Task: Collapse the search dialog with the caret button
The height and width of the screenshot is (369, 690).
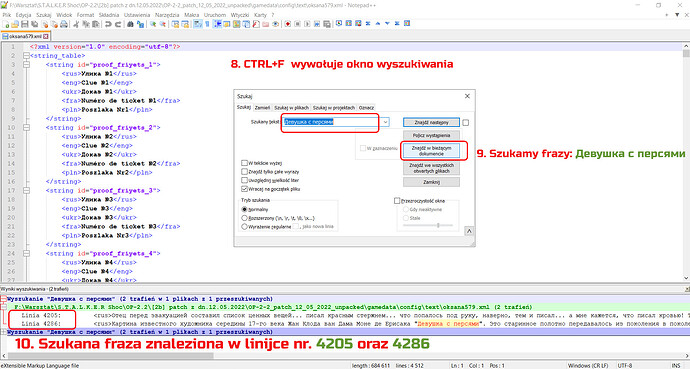Action: point(469,231)
